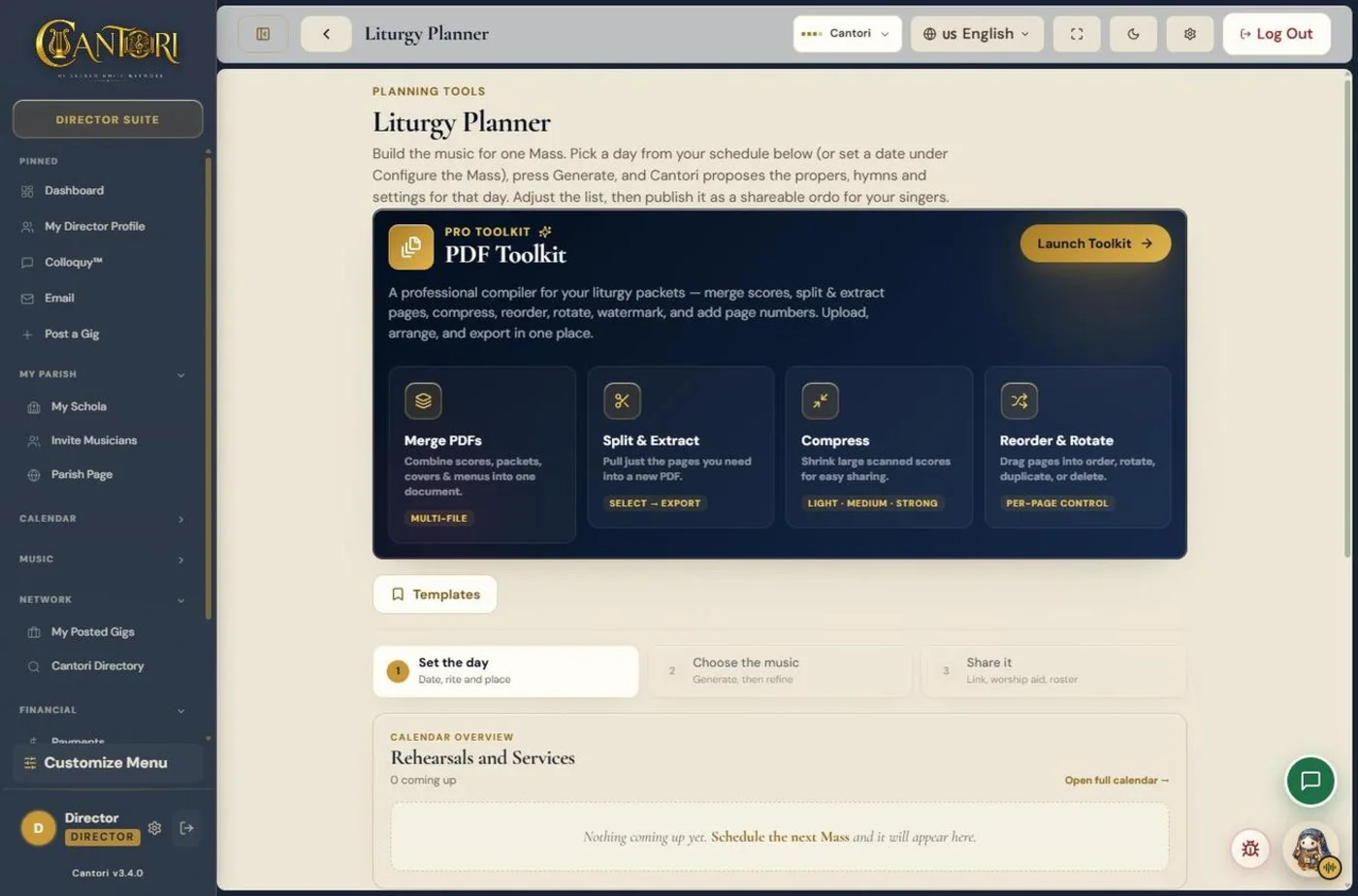Enter fullscreen mode via expand icon
This screenshot has height=896, width=1358.
tap(1077, 34)
